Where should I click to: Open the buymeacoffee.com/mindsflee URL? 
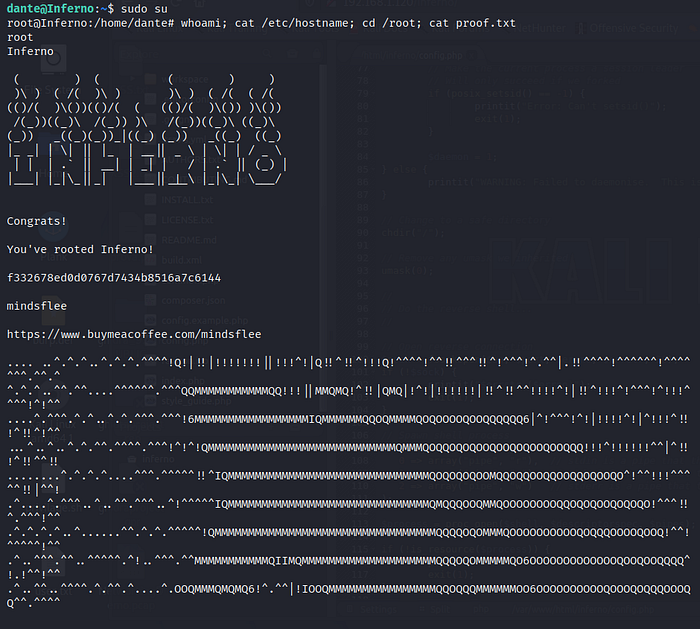pos(133,333)
